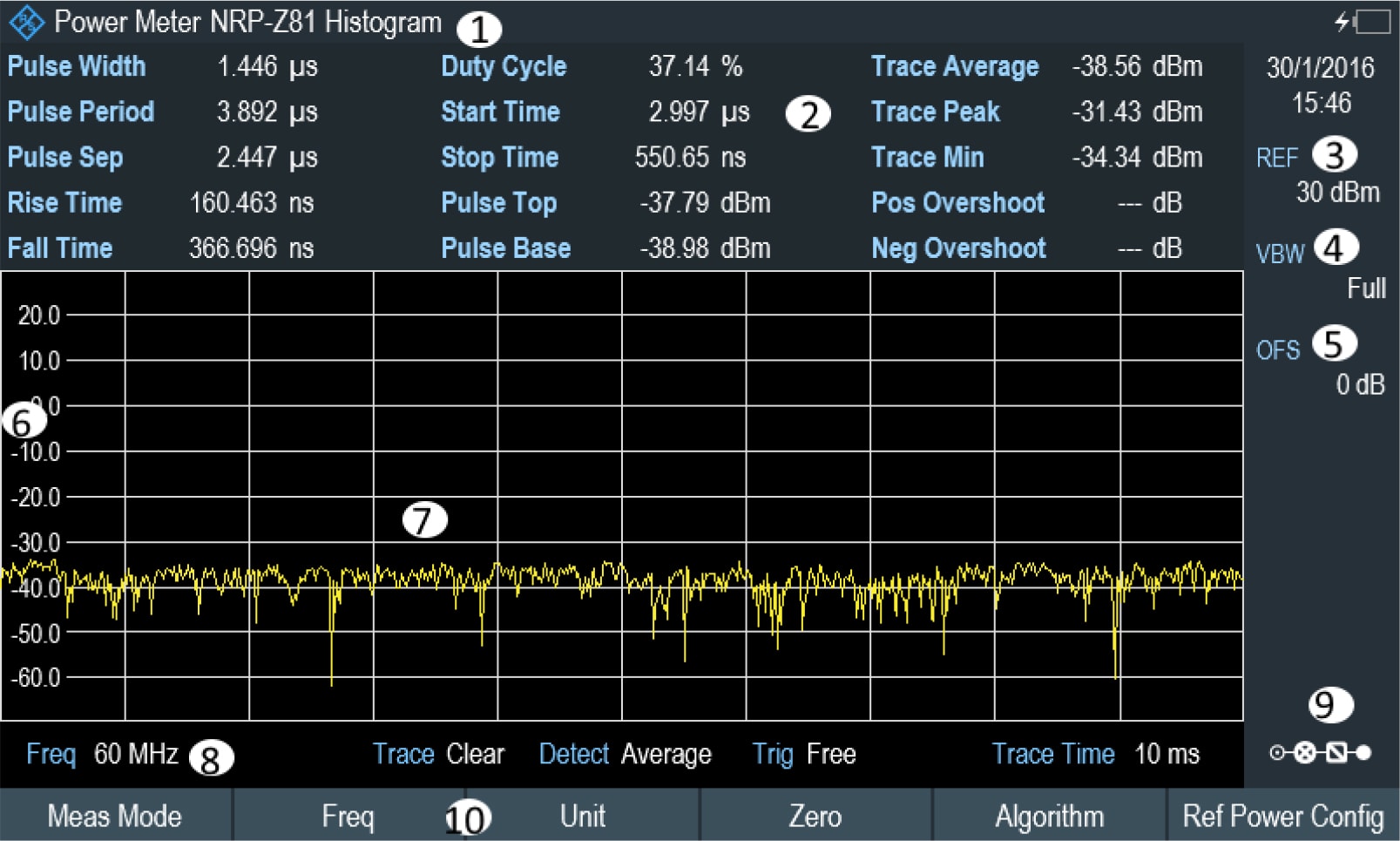This screenshot has height=841, width=1400.
Task: Click the Freq softkey
Action: pos(349,817)
